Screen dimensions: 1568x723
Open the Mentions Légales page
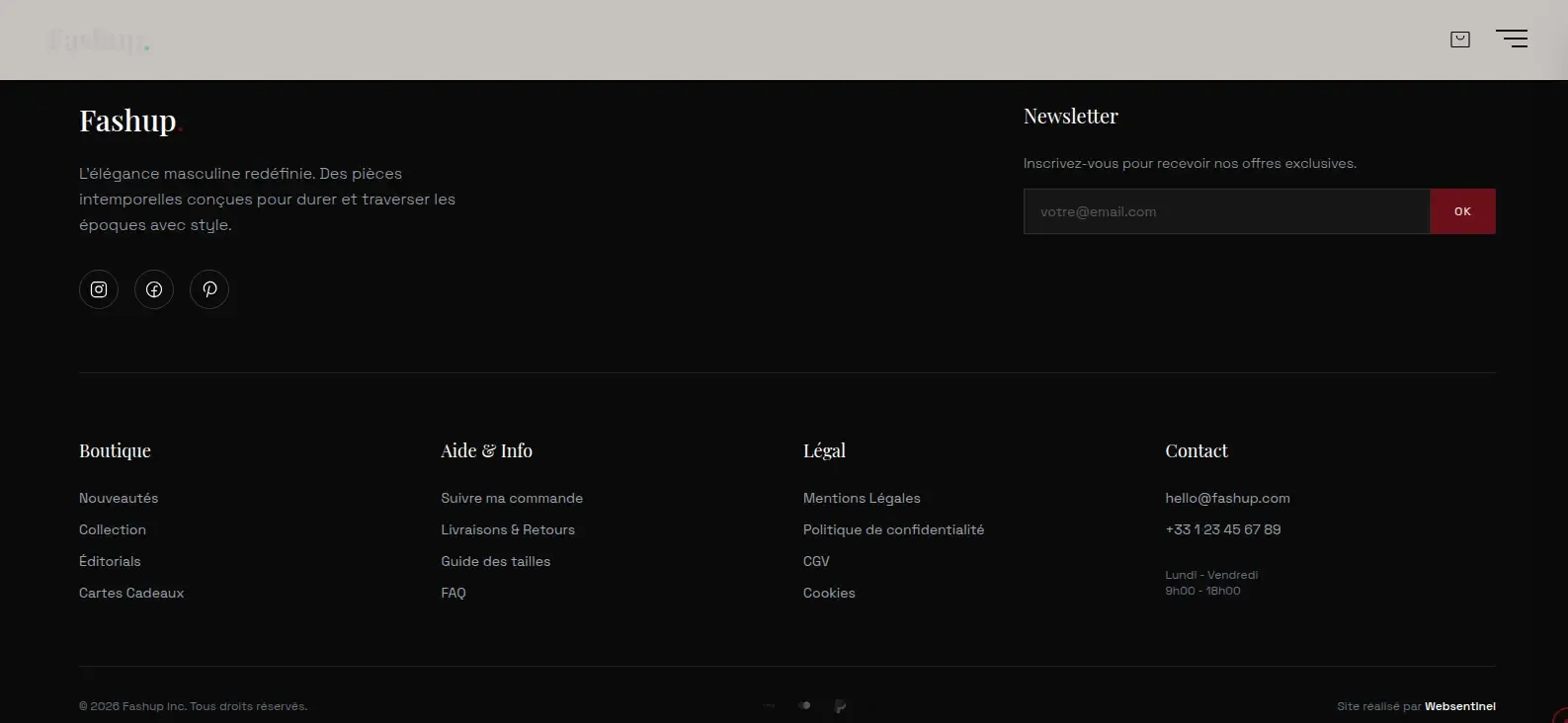862,499
